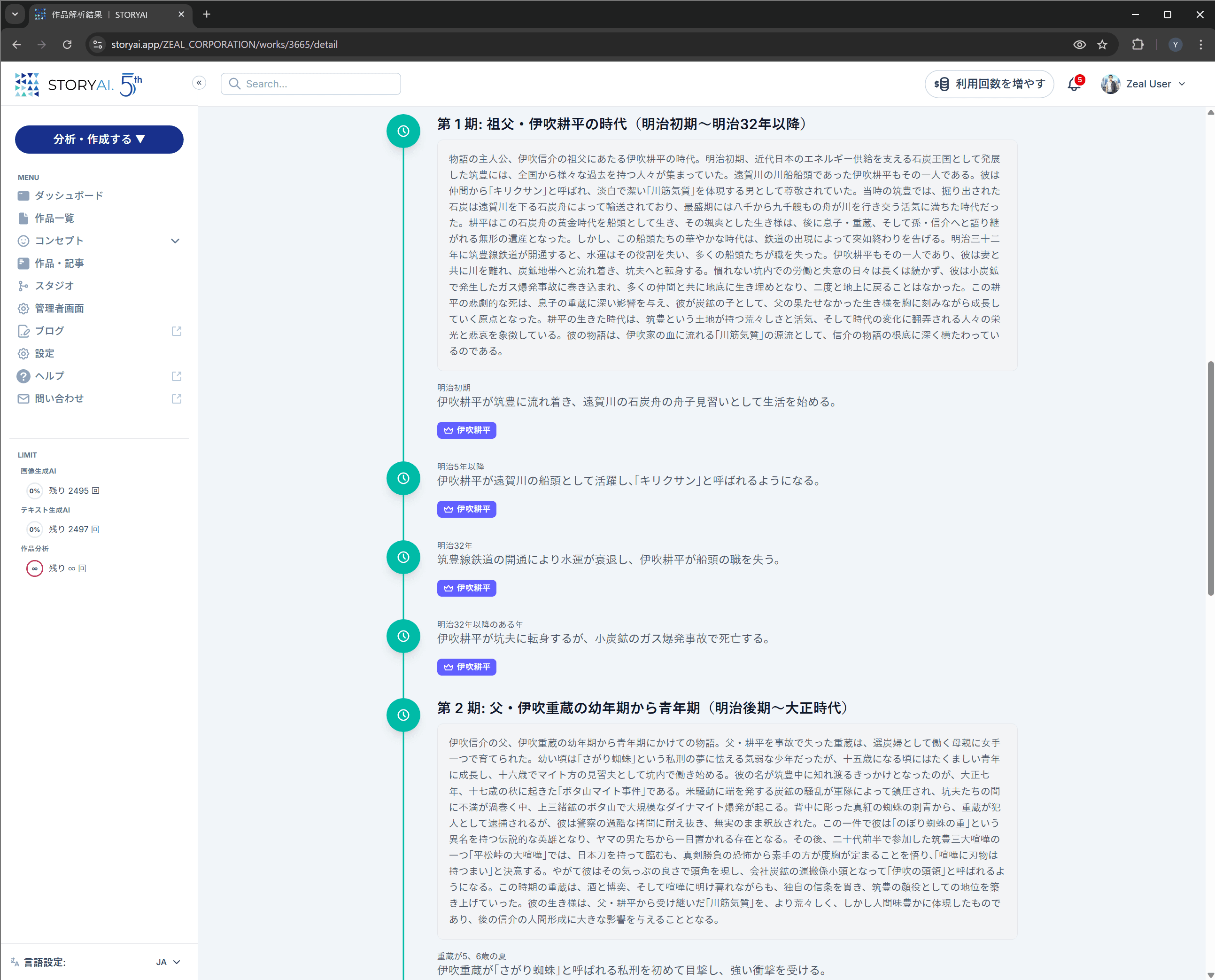Open Zeal User account dropdown
1215x980 pixels.
1143,84
